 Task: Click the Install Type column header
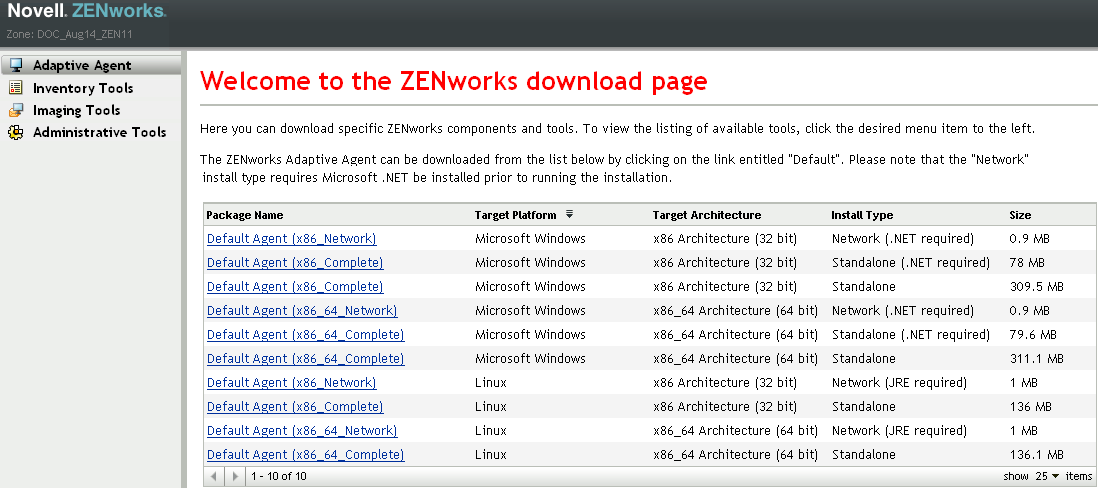tap(862, 215)
